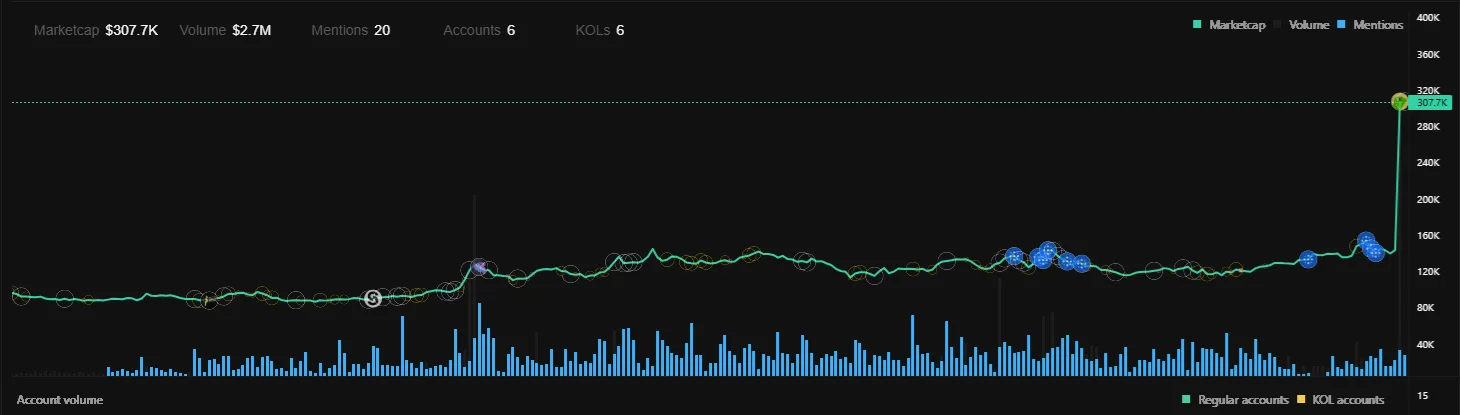Select the Volume $2.7M stat
The height and width of the screenshot is (415, 1460).
pyautogui.click(x=225, y=30)
